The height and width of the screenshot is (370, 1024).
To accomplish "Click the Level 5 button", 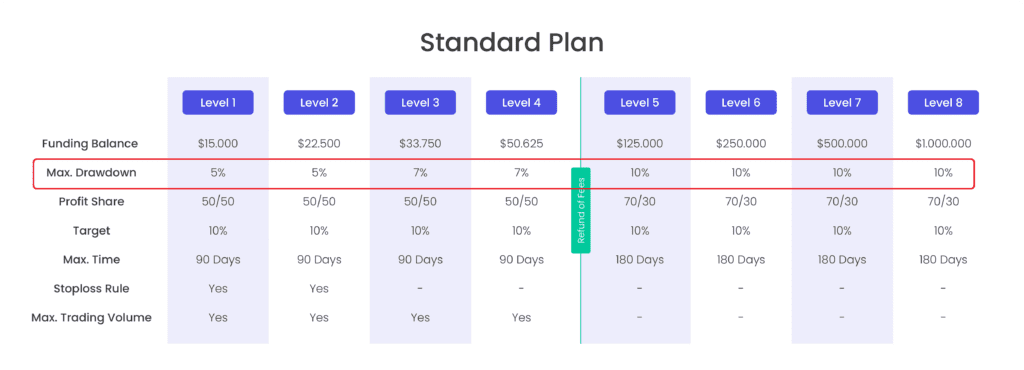I will pos(639,102).
